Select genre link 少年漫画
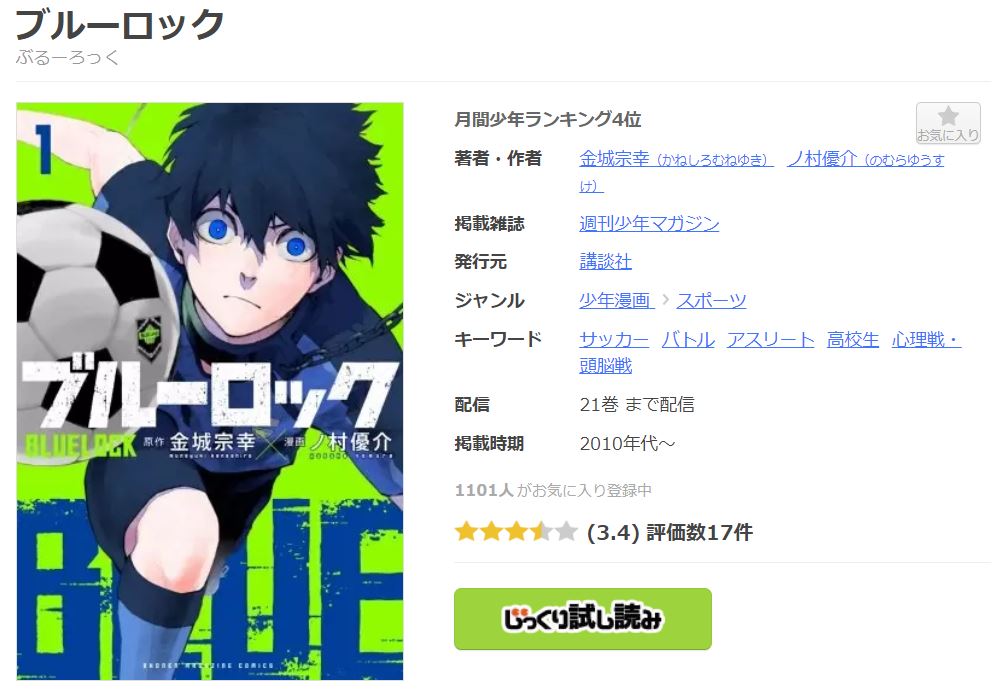This screenshot has width=999, height=693. pos(616,300)
